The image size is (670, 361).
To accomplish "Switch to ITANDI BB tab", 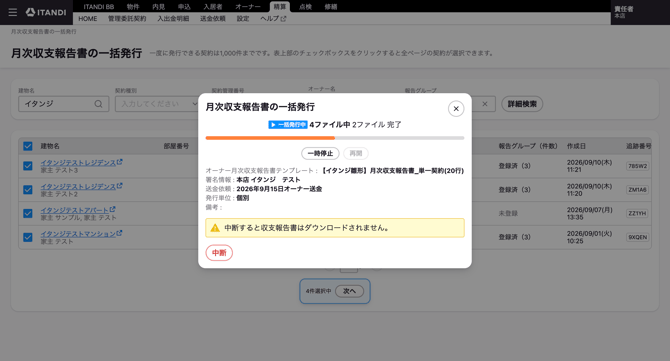I will tap(99, 7).
